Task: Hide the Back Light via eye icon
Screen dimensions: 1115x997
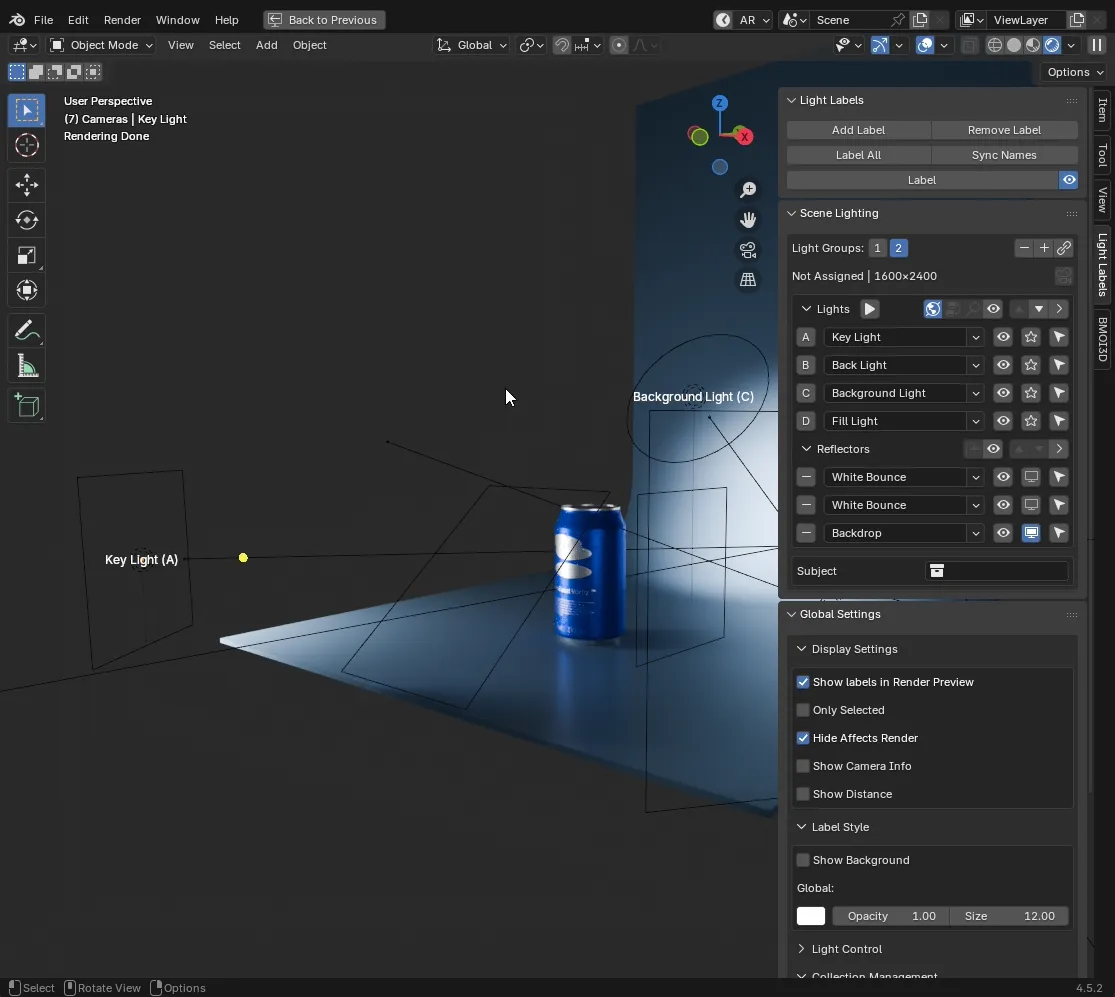Action: [1003, 366]
